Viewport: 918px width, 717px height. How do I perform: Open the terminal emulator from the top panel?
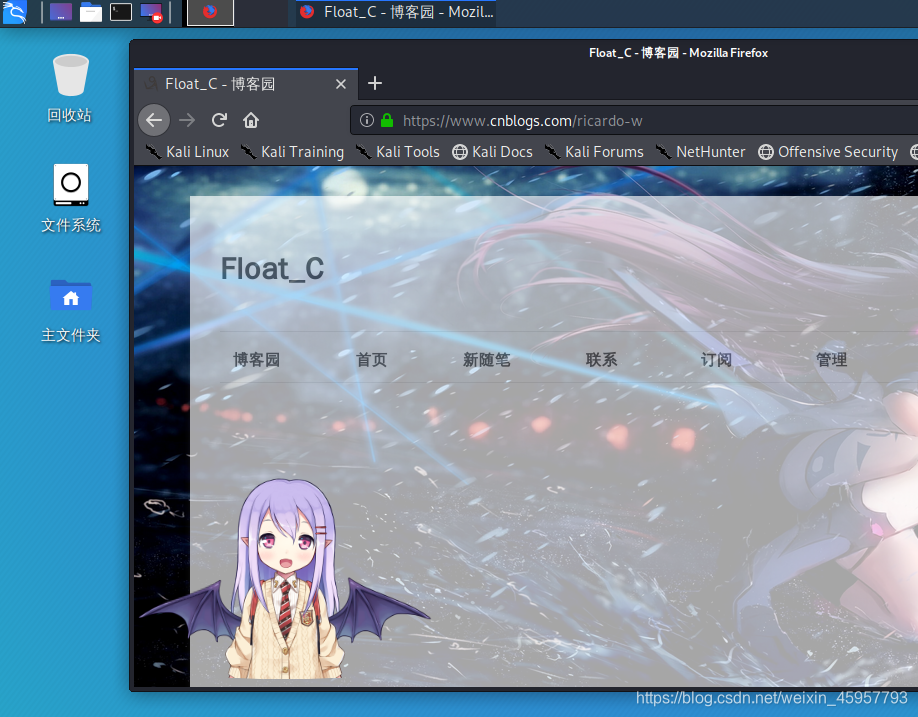[121, 13]
